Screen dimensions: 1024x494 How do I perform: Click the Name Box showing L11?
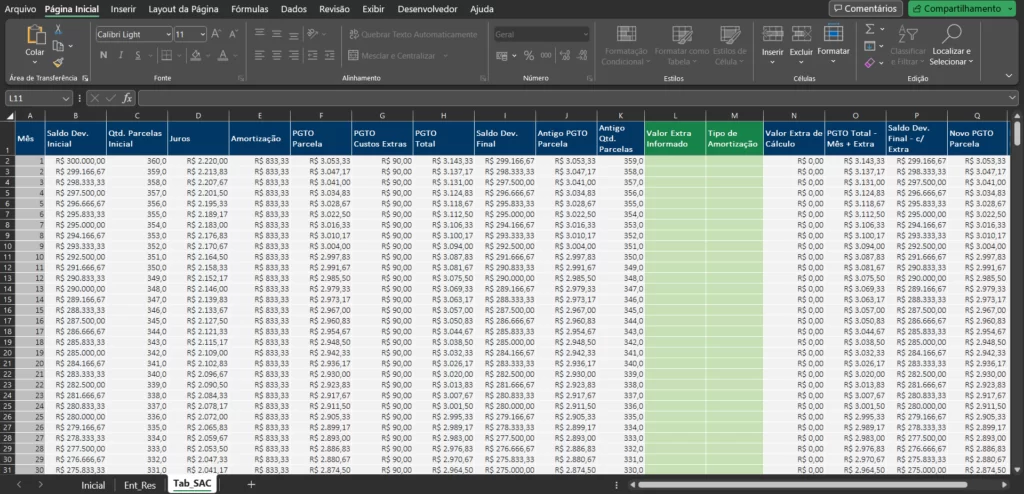point(38,98)
